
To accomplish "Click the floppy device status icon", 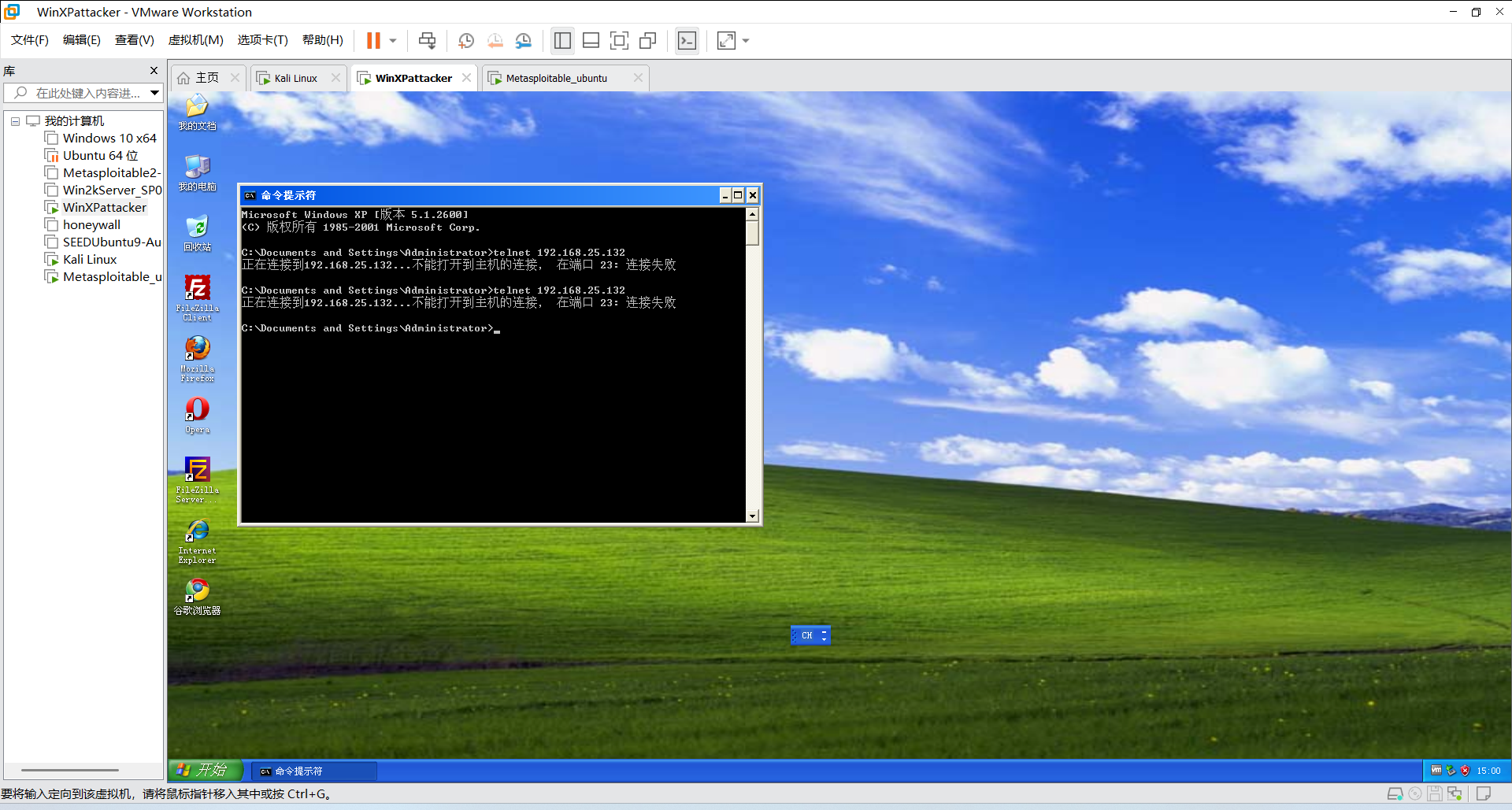I will [1435, 793].
